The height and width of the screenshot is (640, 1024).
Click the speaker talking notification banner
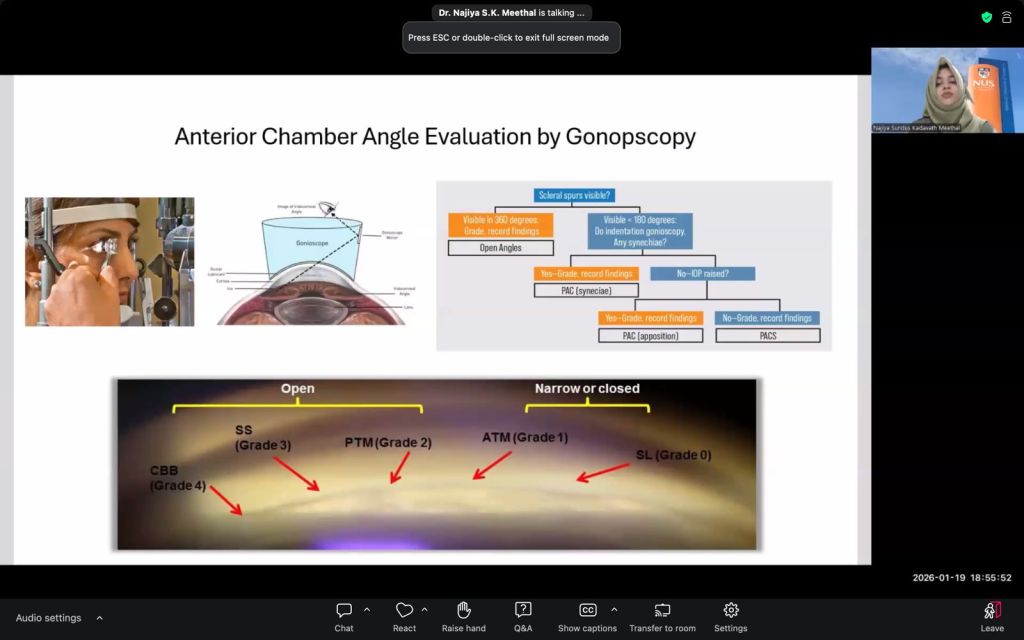coord(511,13)
